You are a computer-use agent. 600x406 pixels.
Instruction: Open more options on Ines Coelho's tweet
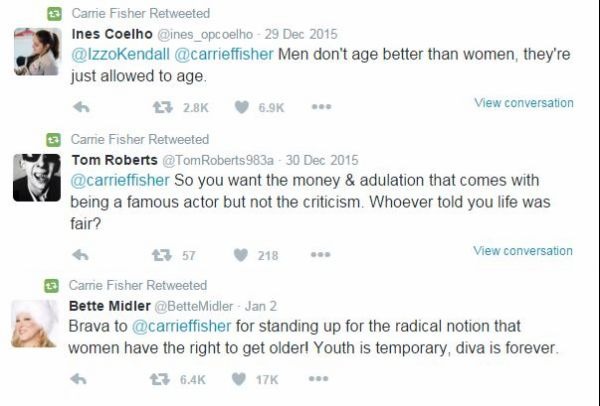(x=320, y=107)
